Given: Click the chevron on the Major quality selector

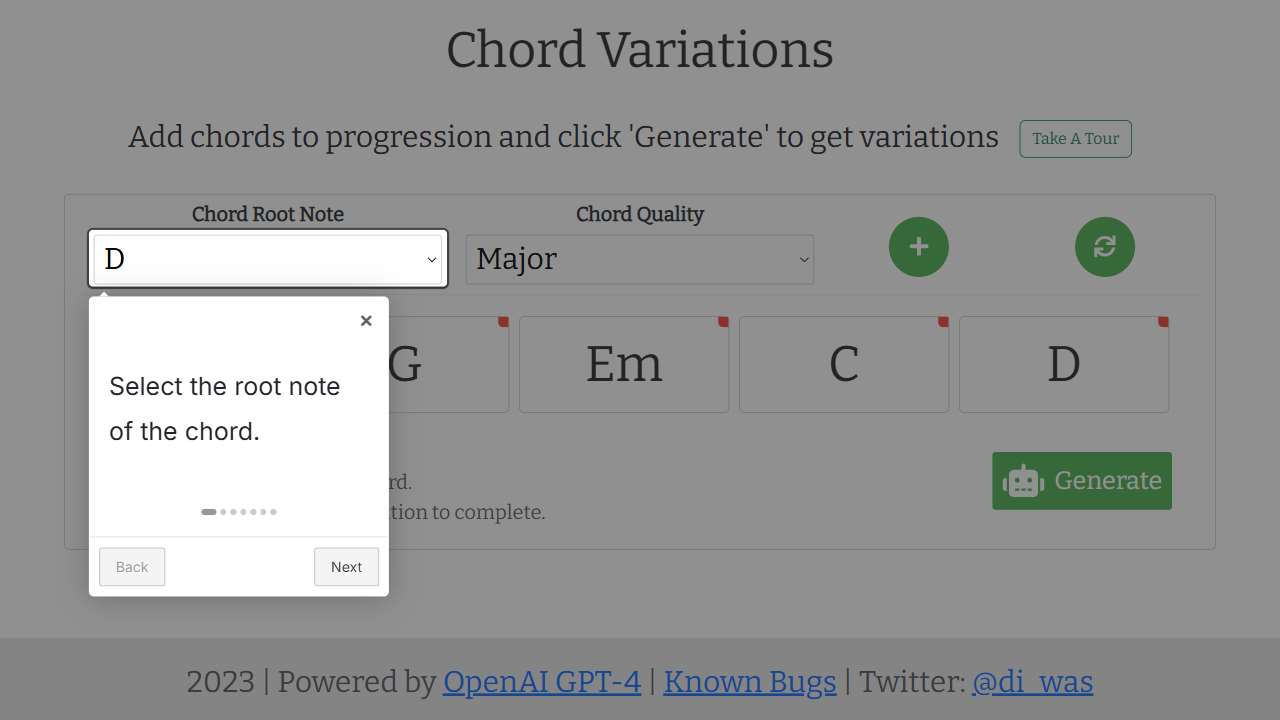Looking at the screenshot, I should coord(805,259).
